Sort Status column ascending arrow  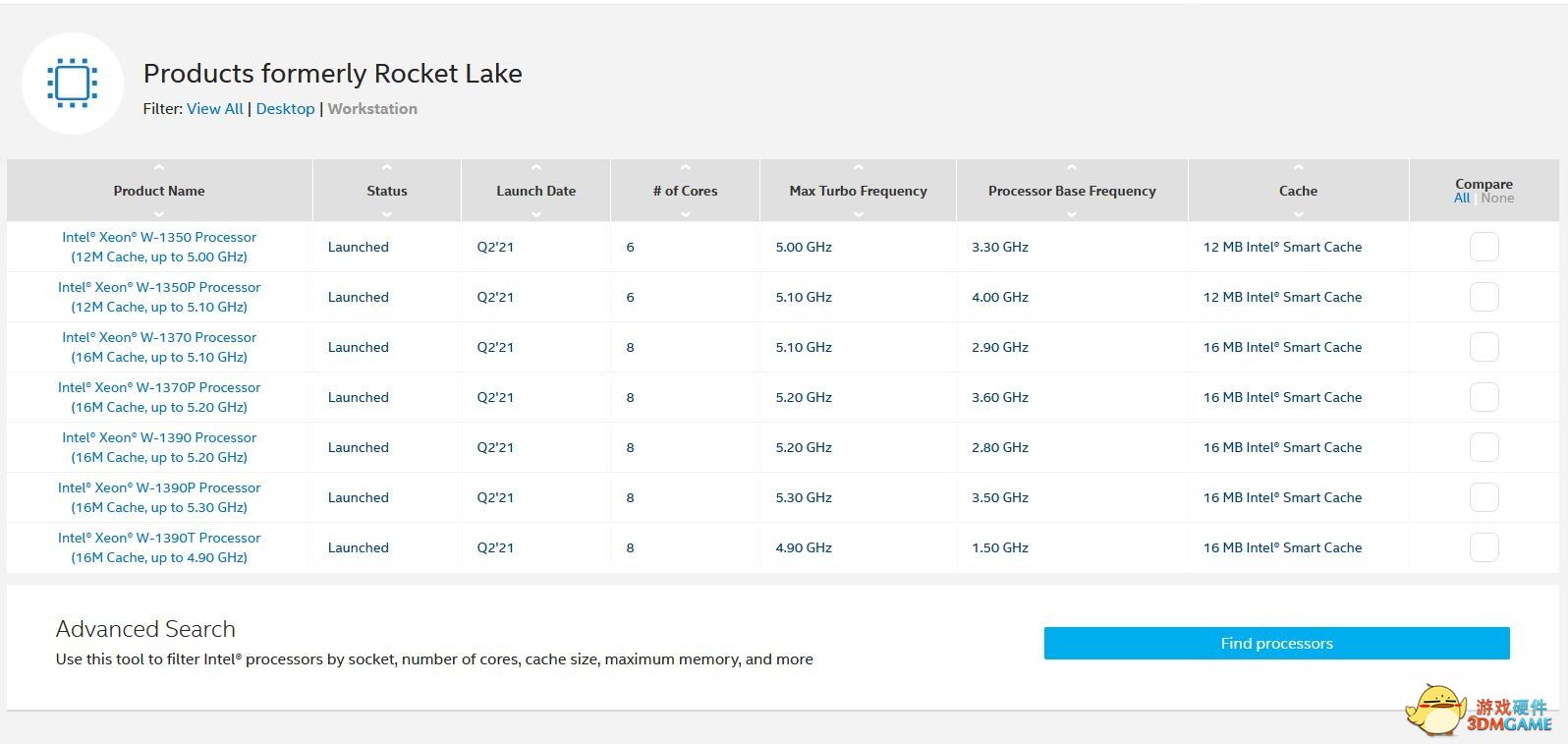(x=387, y=168)
